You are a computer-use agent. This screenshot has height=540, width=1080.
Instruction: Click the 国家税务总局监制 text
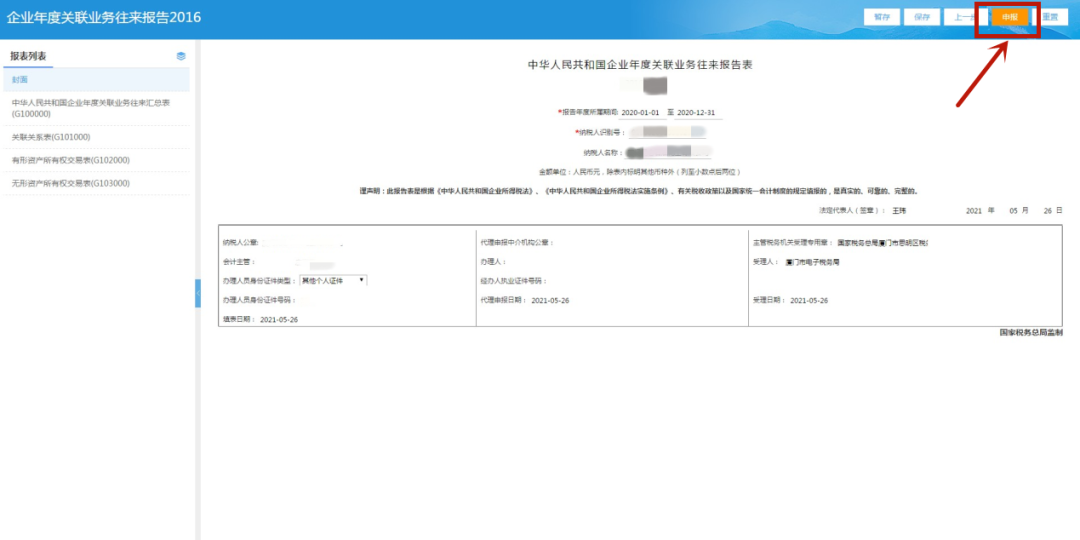coord(1031,333)
